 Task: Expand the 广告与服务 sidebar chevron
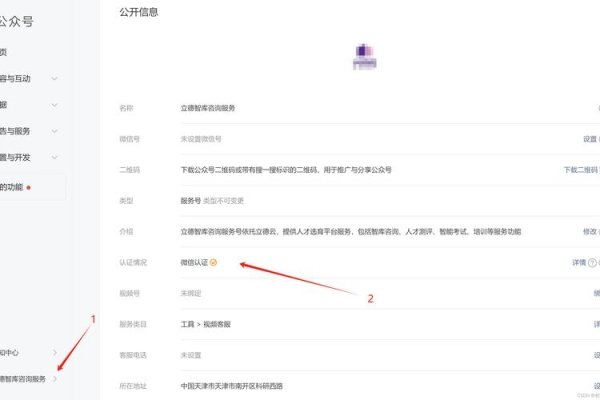coord(54,131)
